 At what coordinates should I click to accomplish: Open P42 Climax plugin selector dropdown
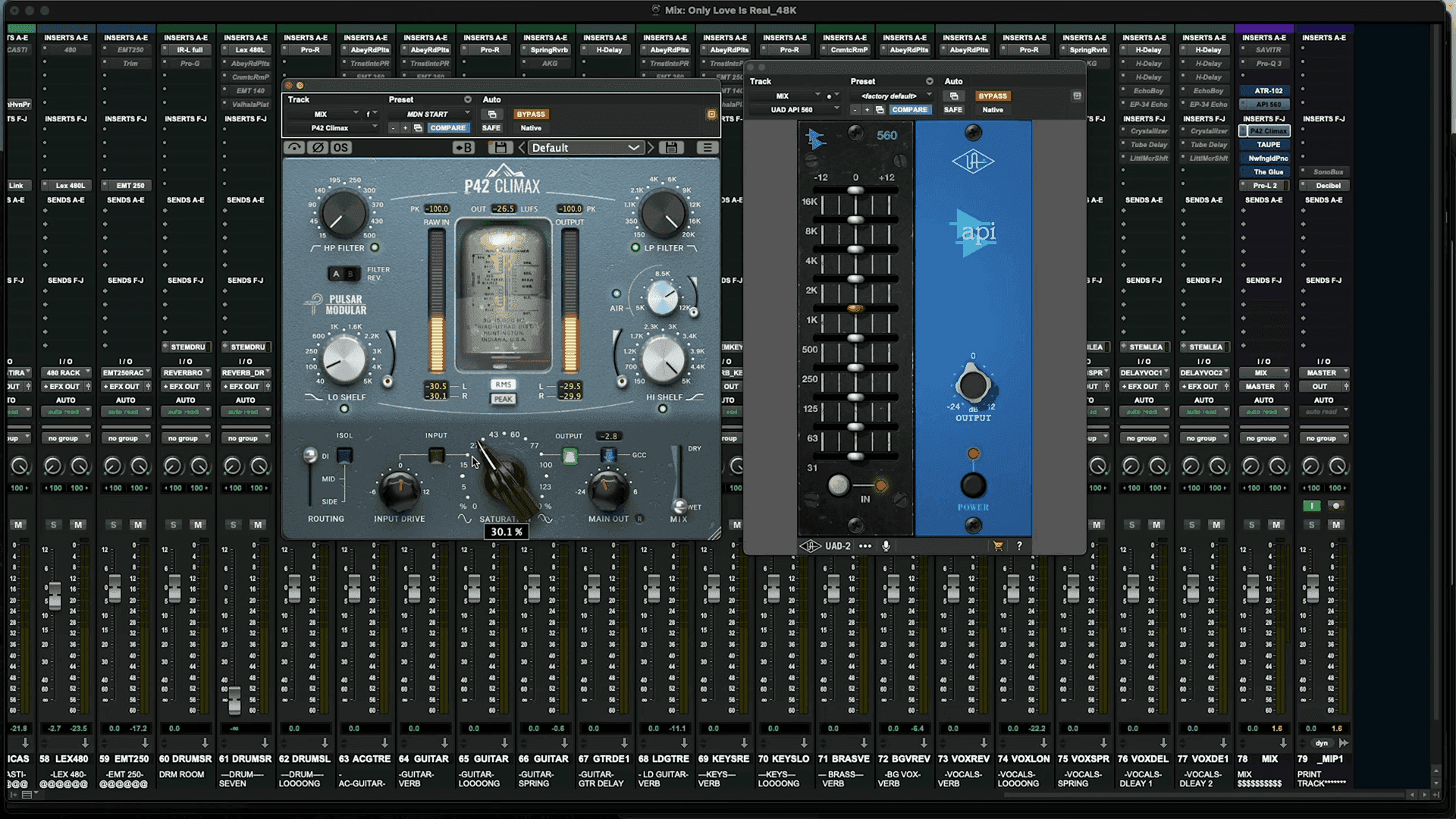[332, 128]
